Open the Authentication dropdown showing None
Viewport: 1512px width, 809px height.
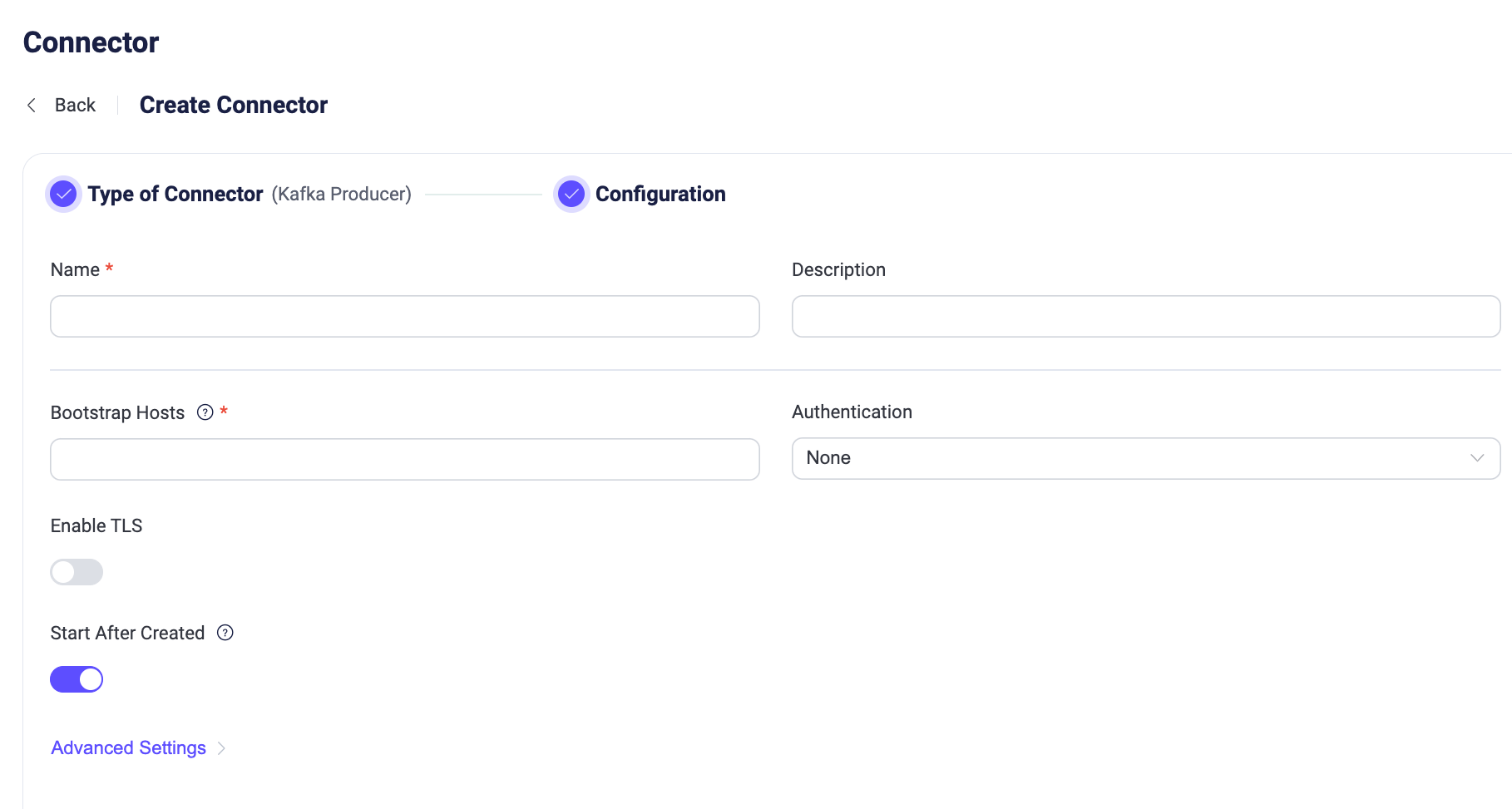pyautogui.click(x=1131, y=458)
